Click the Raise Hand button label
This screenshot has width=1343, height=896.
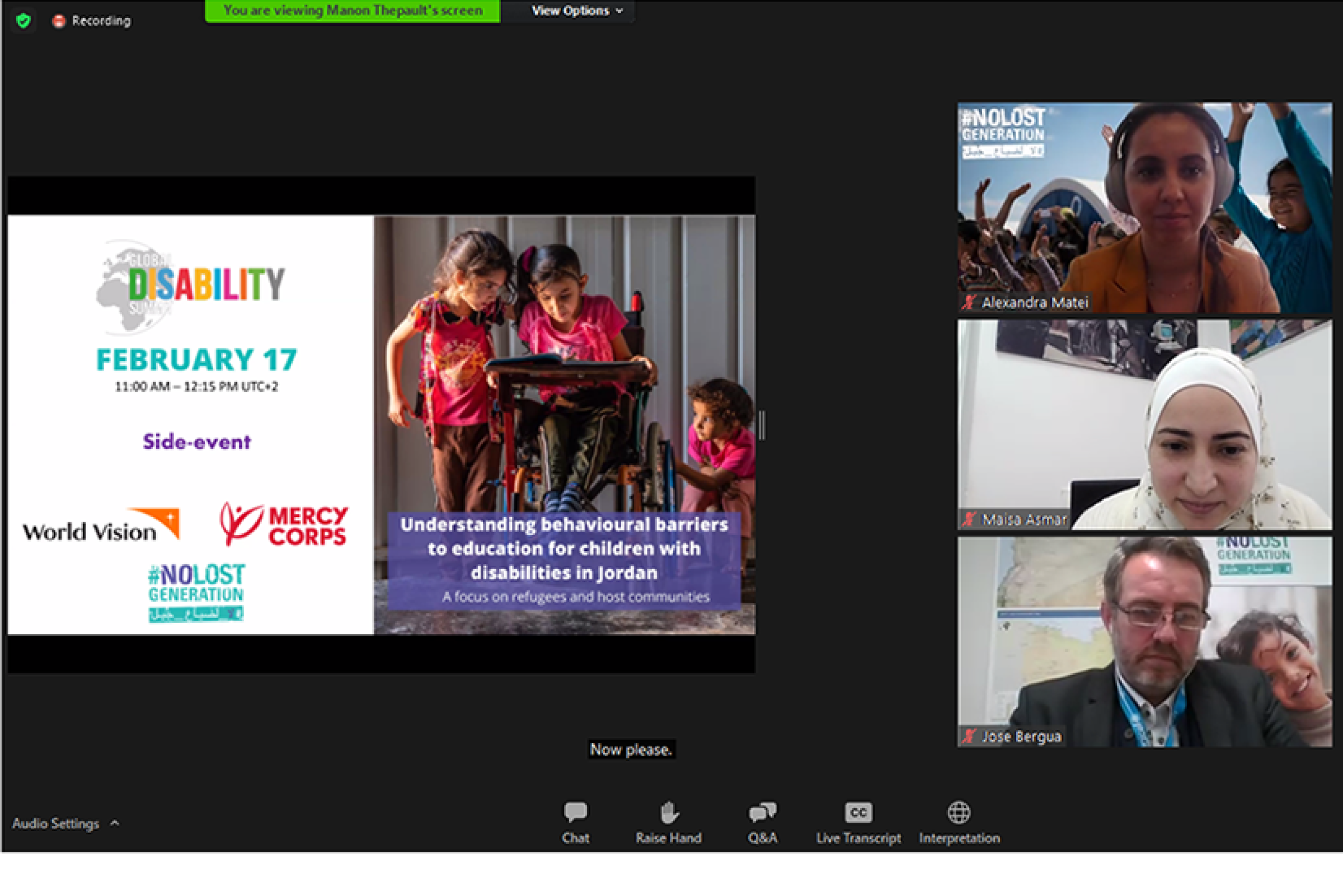(669, 838)
